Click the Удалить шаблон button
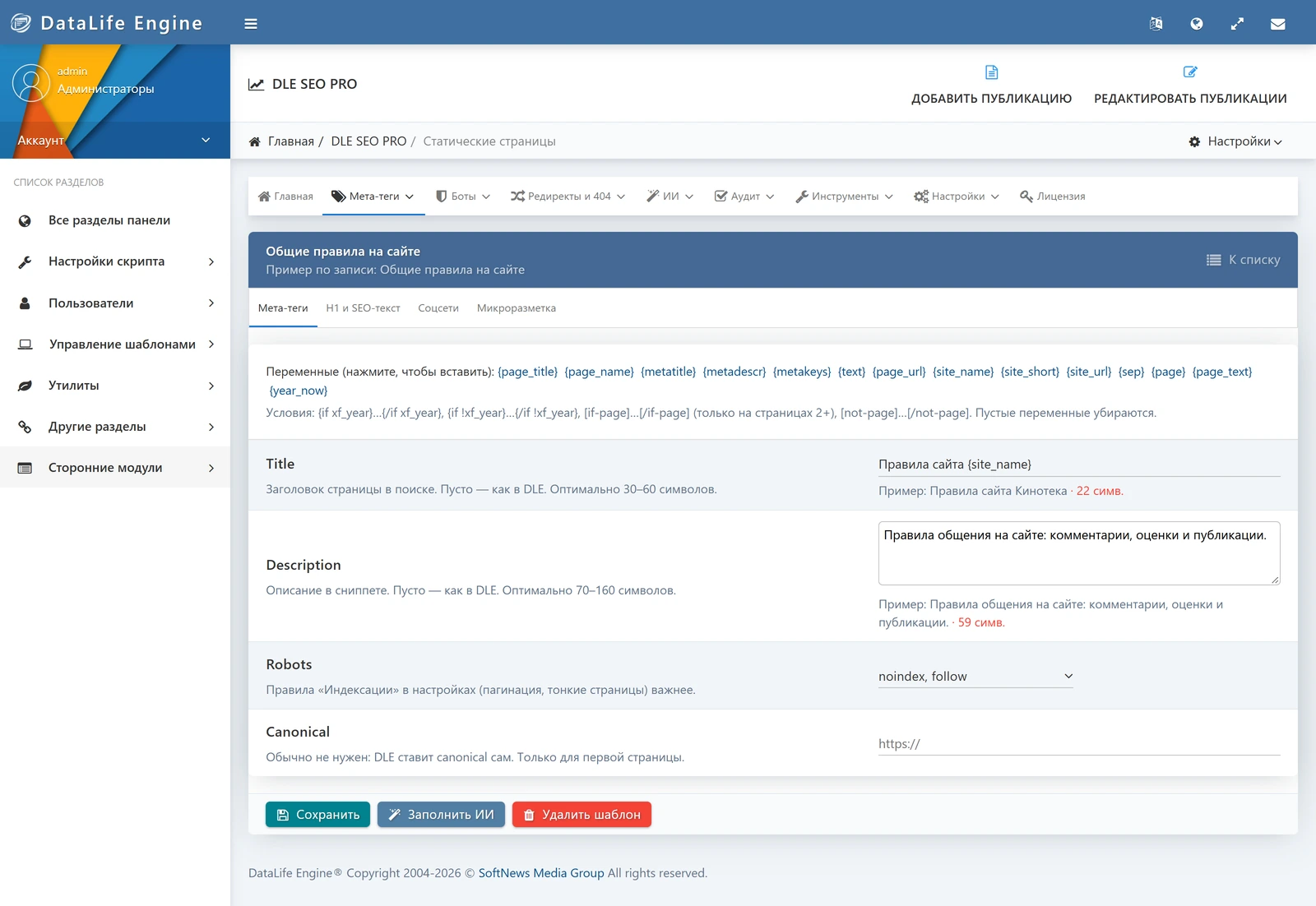The width and height of the screenshot is (1316, 906). pyautogui.click(x=582, y=815)
